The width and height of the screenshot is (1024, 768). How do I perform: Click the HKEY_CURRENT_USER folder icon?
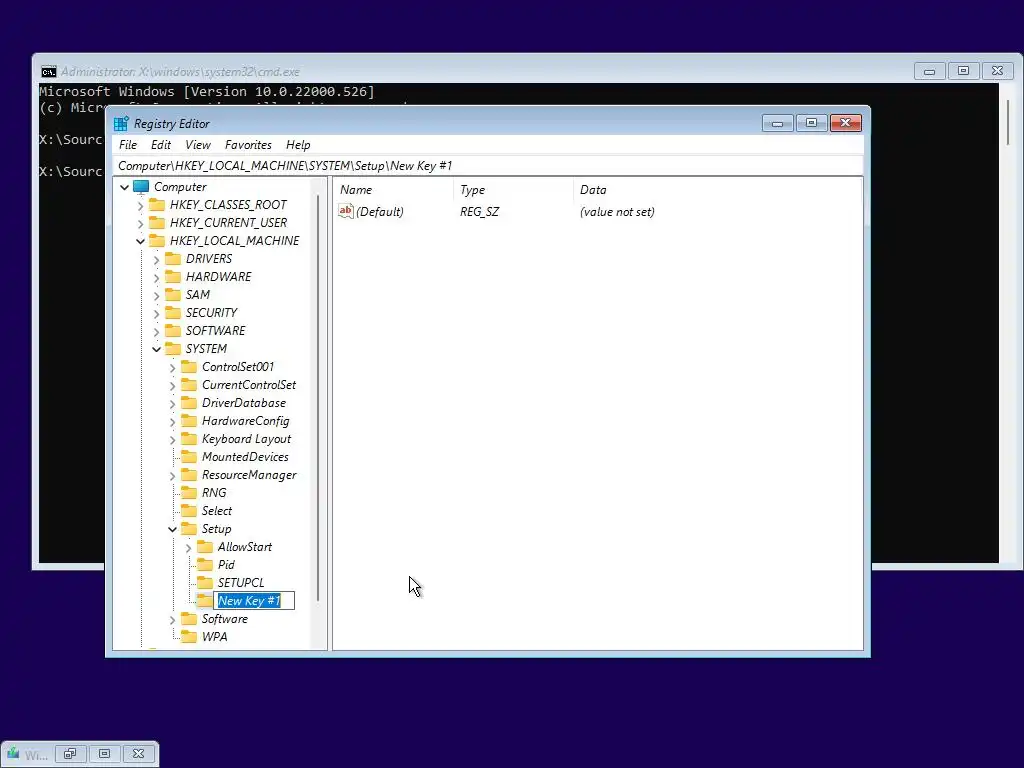[157, 223]
